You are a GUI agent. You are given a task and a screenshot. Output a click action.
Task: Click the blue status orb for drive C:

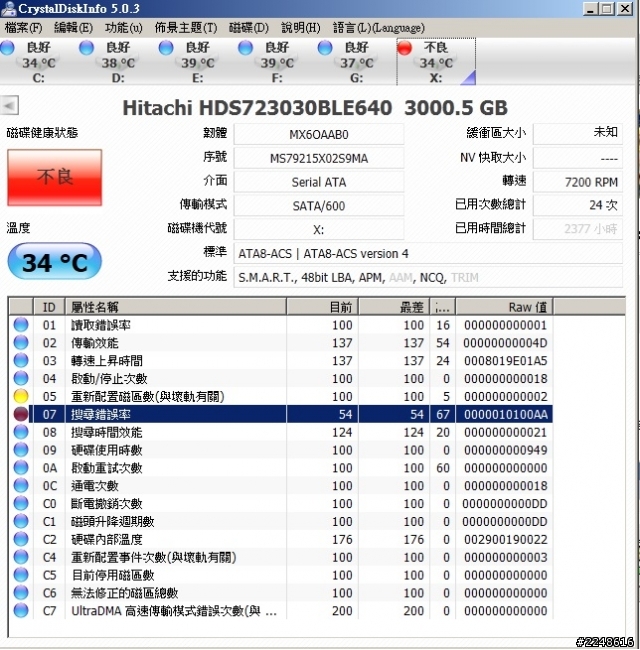click(7, 48)
